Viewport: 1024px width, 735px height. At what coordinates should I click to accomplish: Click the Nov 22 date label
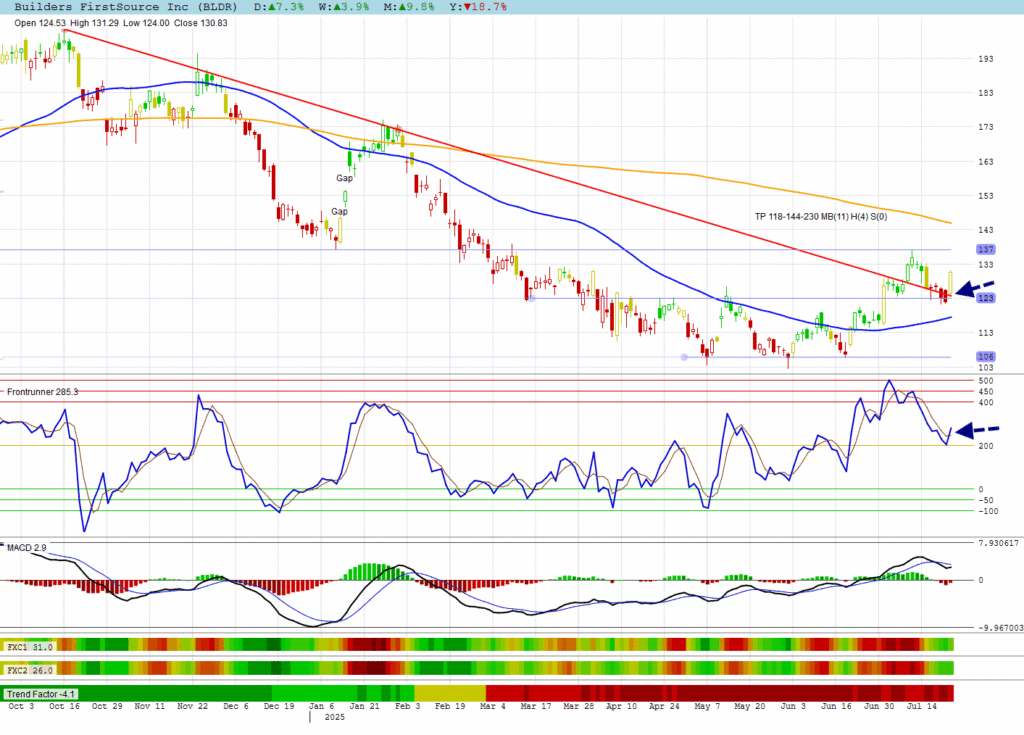[193, 706]
